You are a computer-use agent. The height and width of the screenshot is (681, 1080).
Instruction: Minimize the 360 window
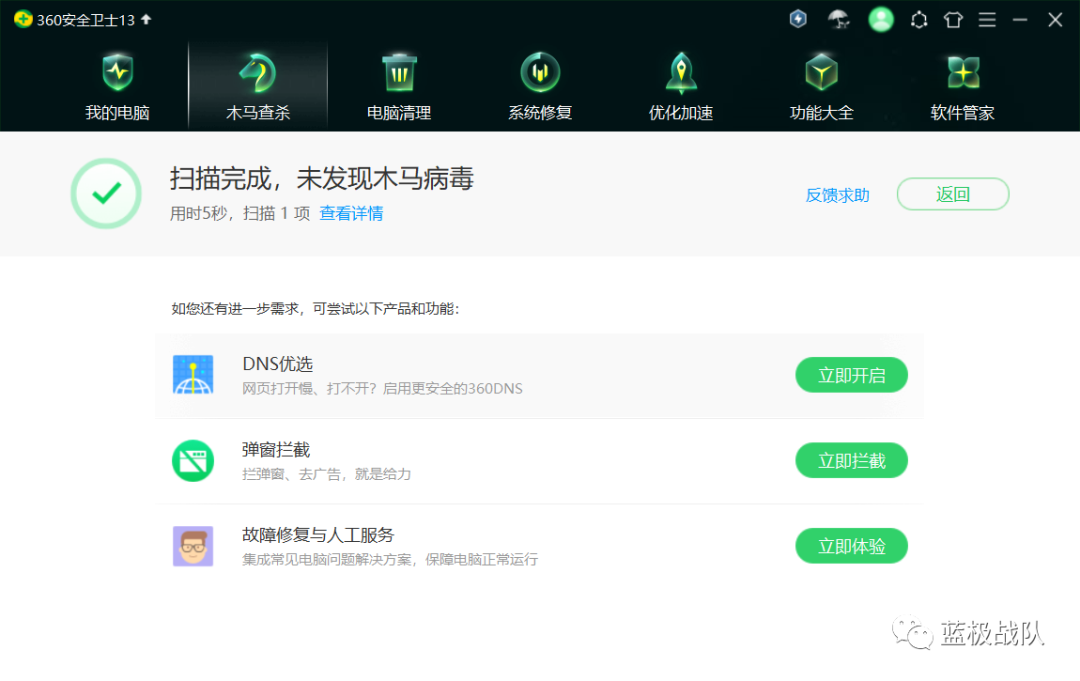(x=1020, y=20)
